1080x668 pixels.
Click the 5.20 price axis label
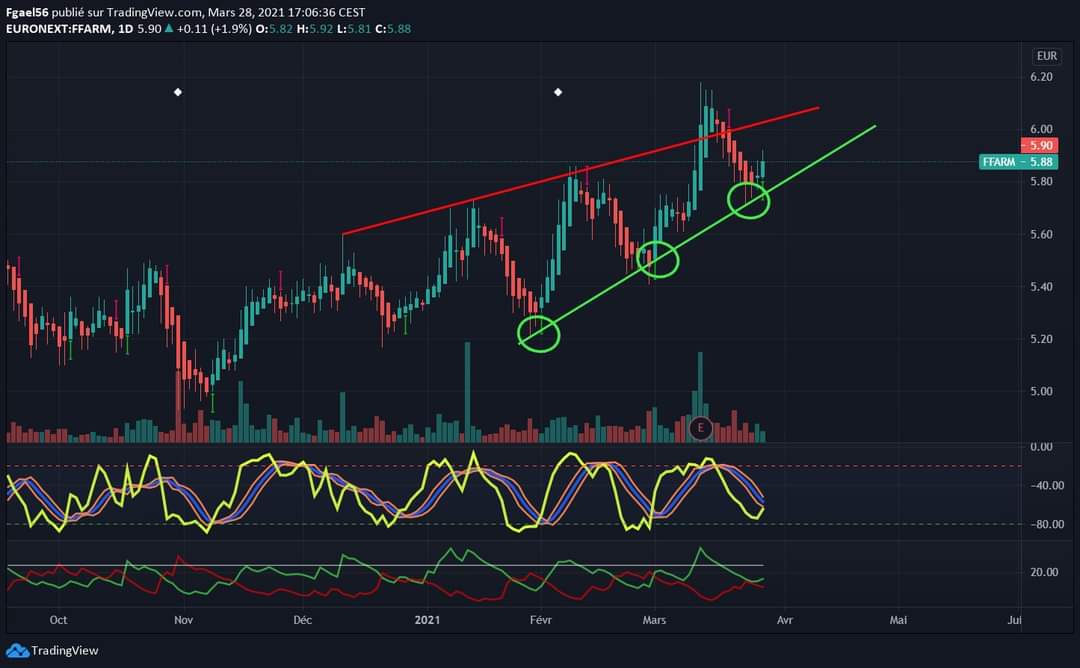[1041, 339]
